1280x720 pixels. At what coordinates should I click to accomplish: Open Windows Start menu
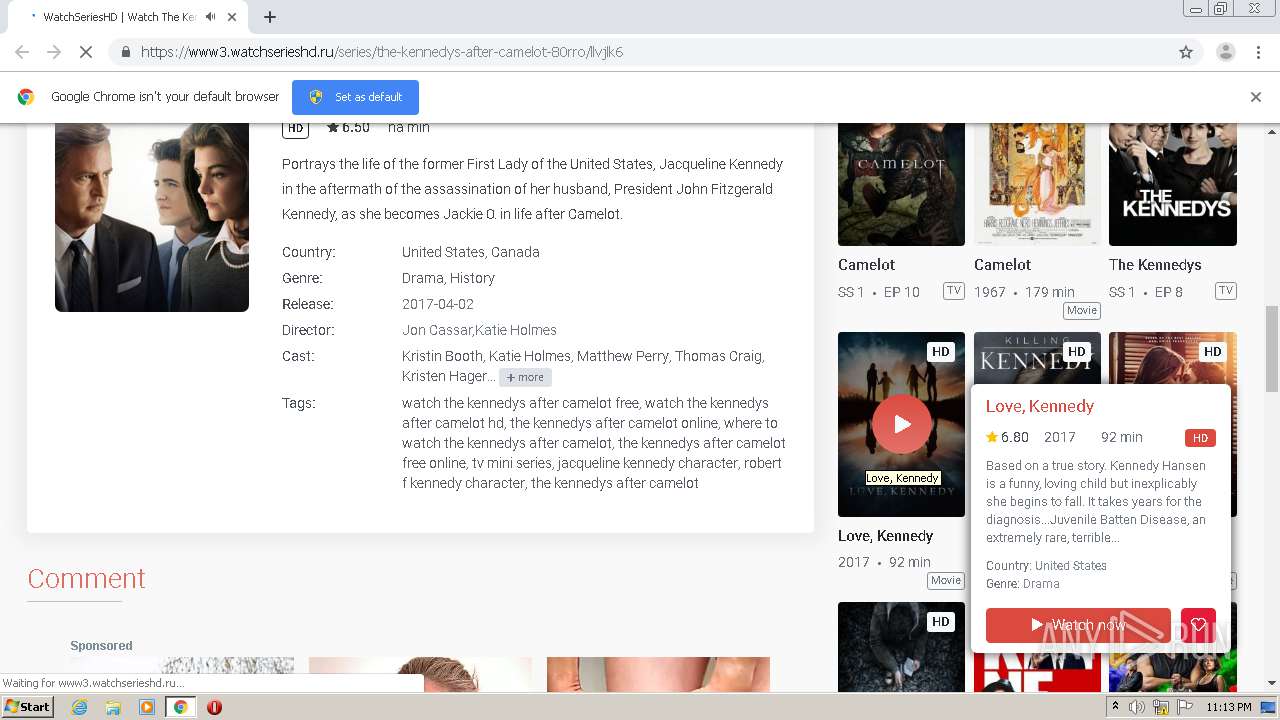28,707
